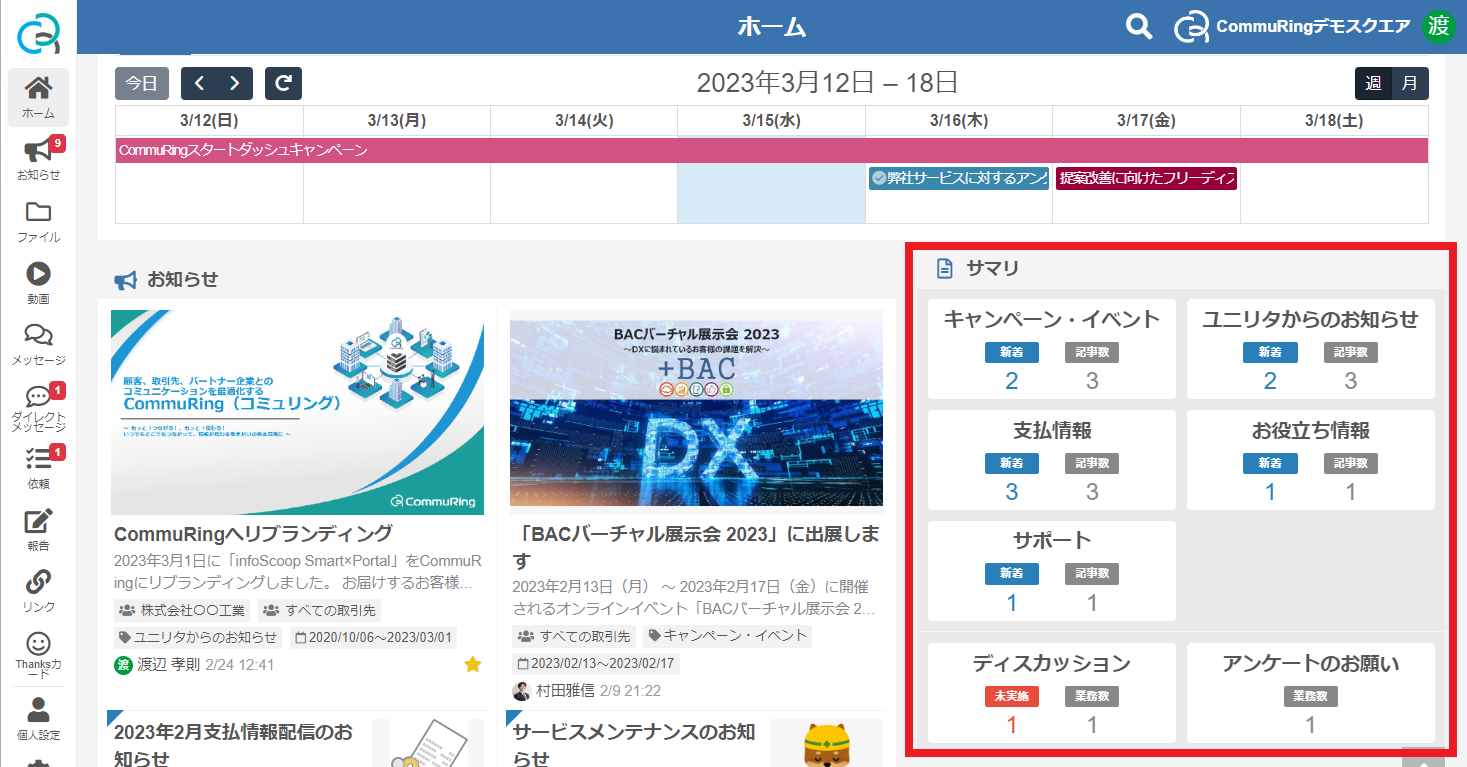Open the Home sidebar icon
The height and width of the screenshot is (767, 1467).
[x=38, y=97]
